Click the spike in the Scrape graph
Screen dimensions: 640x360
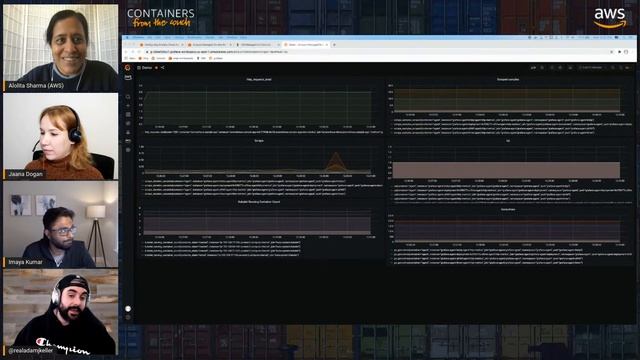point(336,162)
